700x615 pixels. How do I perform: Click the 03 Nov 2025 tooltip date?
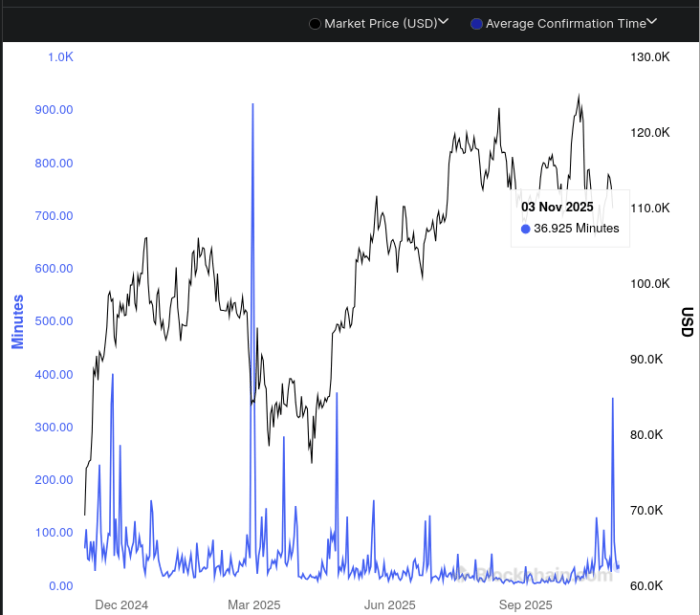[x=557, y=206]
